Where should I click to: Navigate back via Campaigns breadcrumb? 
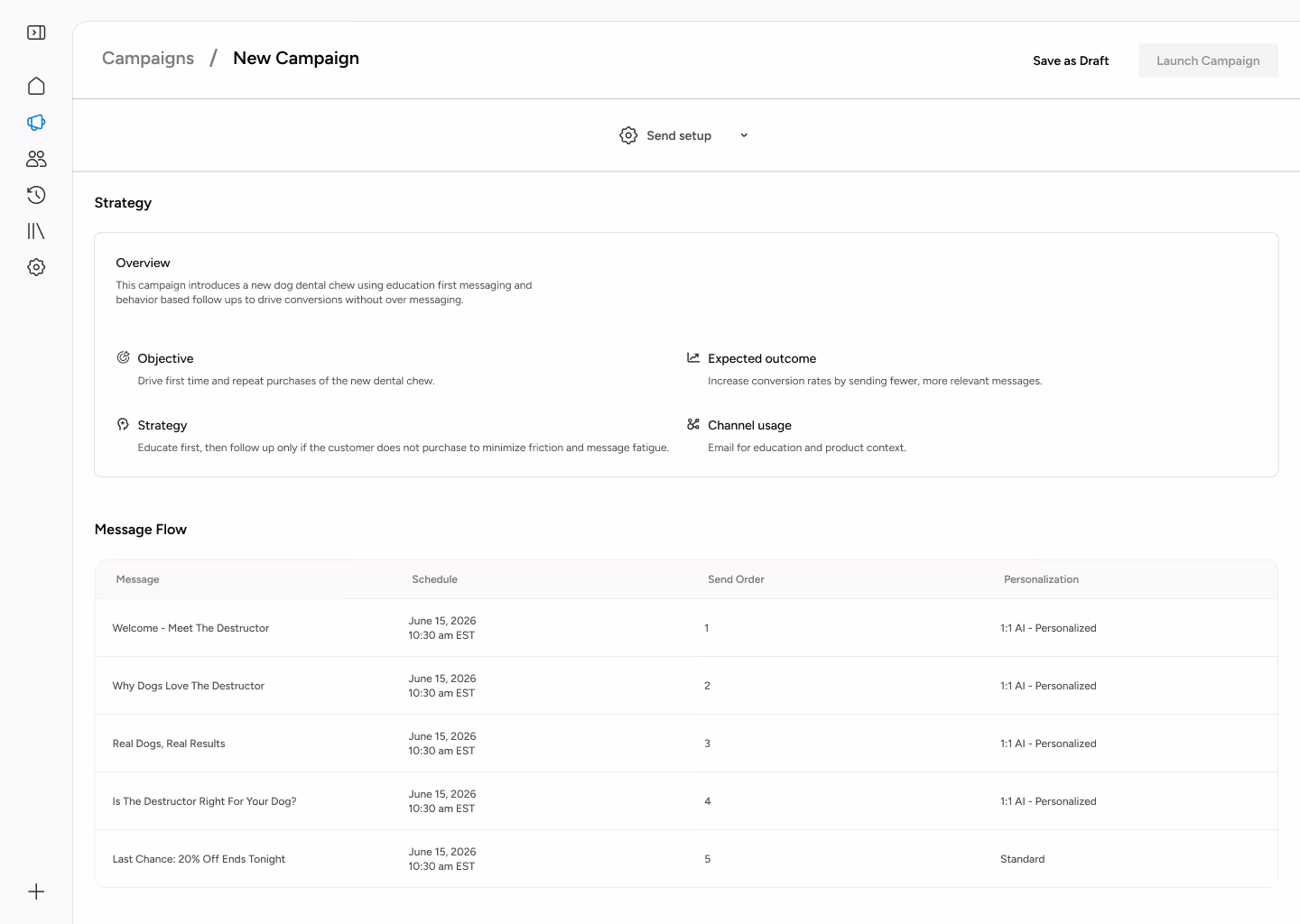pyautogui.click(x=148, y=58)
